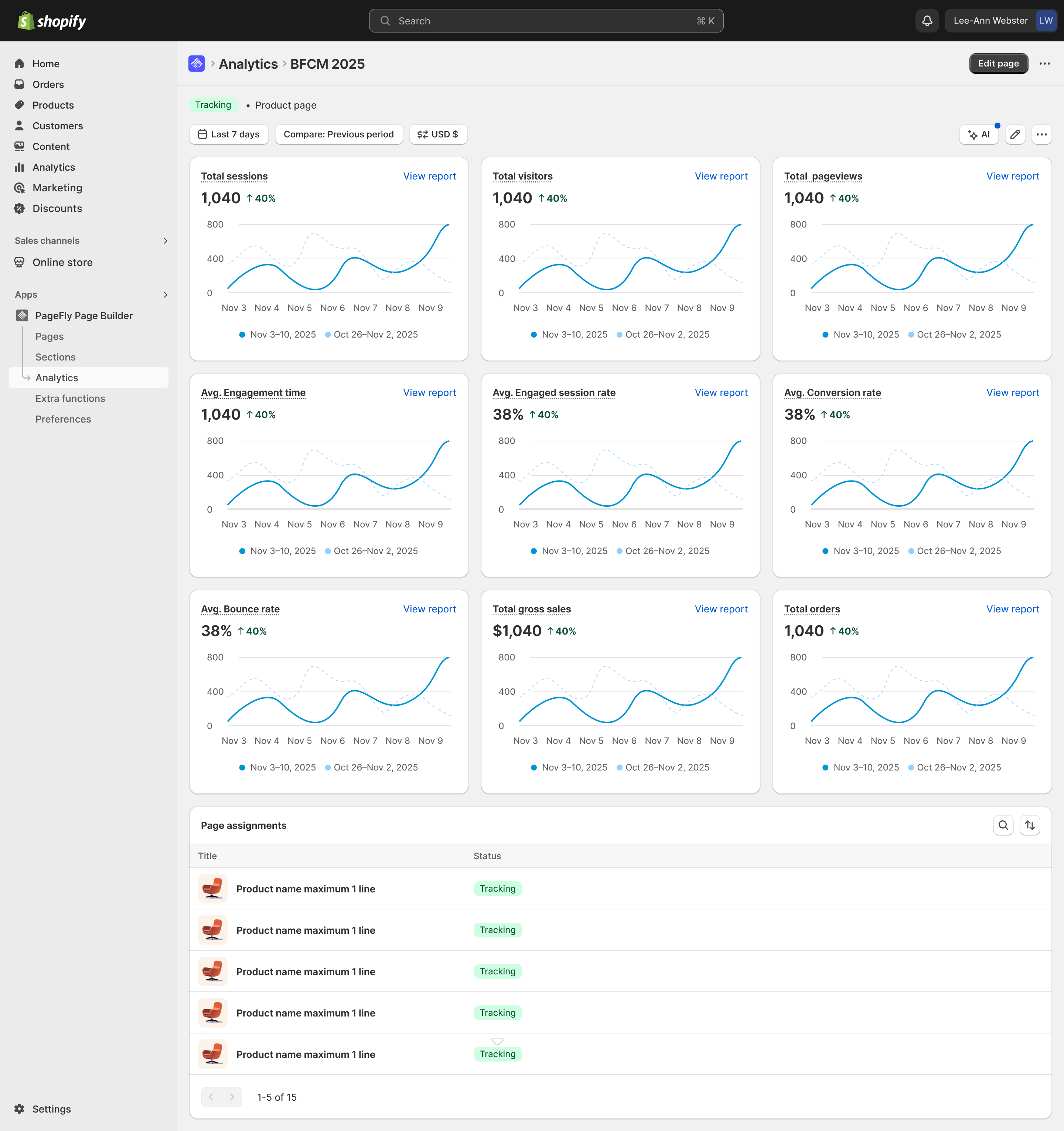Click the Tracking status badge
1064x1131 pixels.
pyautogui.click(x=214, y=105)
